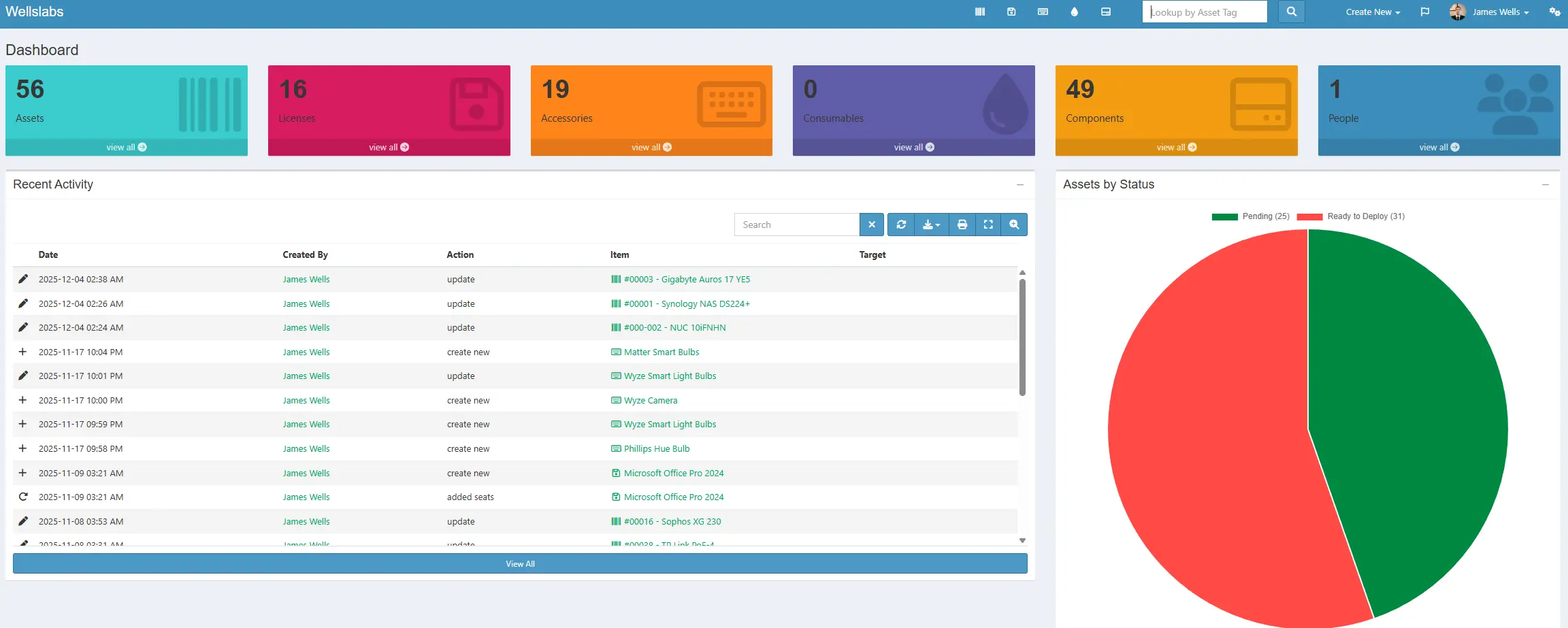Open #00003 - Gigabyte Aurus 17 YE5 item
Viewport: 1568px width, 628px height.
coord(687,279)
